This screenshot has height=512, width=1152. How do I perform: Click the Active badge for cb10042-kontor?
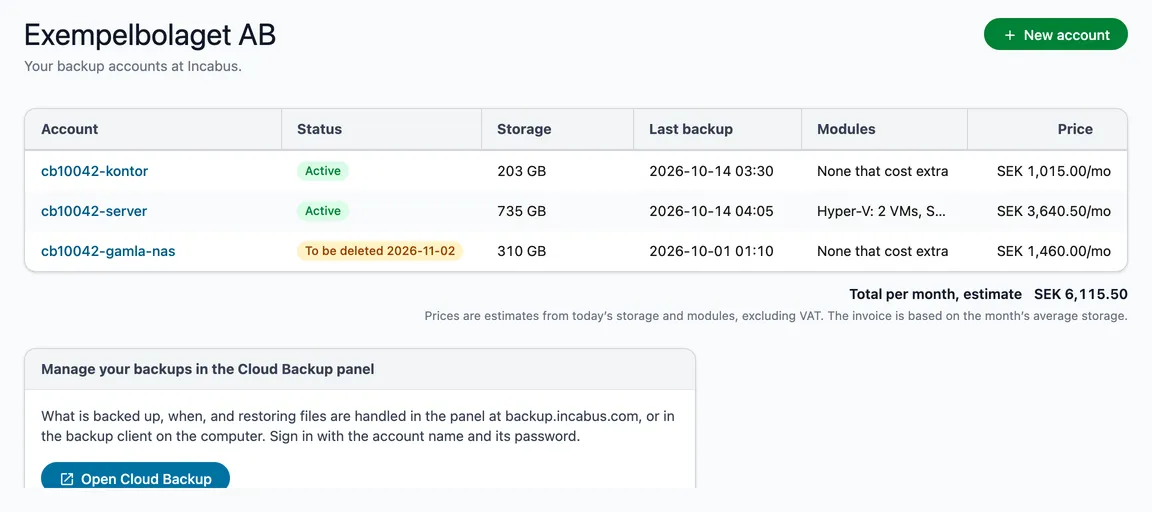(x=323, y=171)
